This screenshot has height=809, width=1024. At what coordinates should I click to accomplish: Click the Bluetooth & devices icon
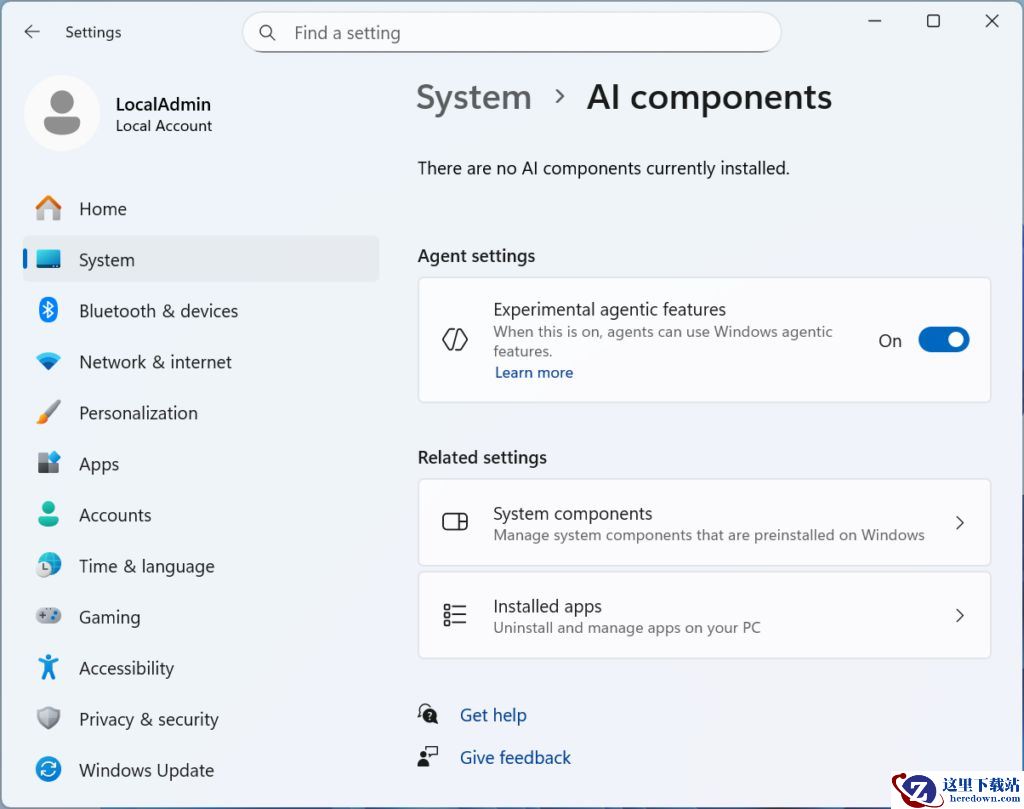(x=48, y=311)
